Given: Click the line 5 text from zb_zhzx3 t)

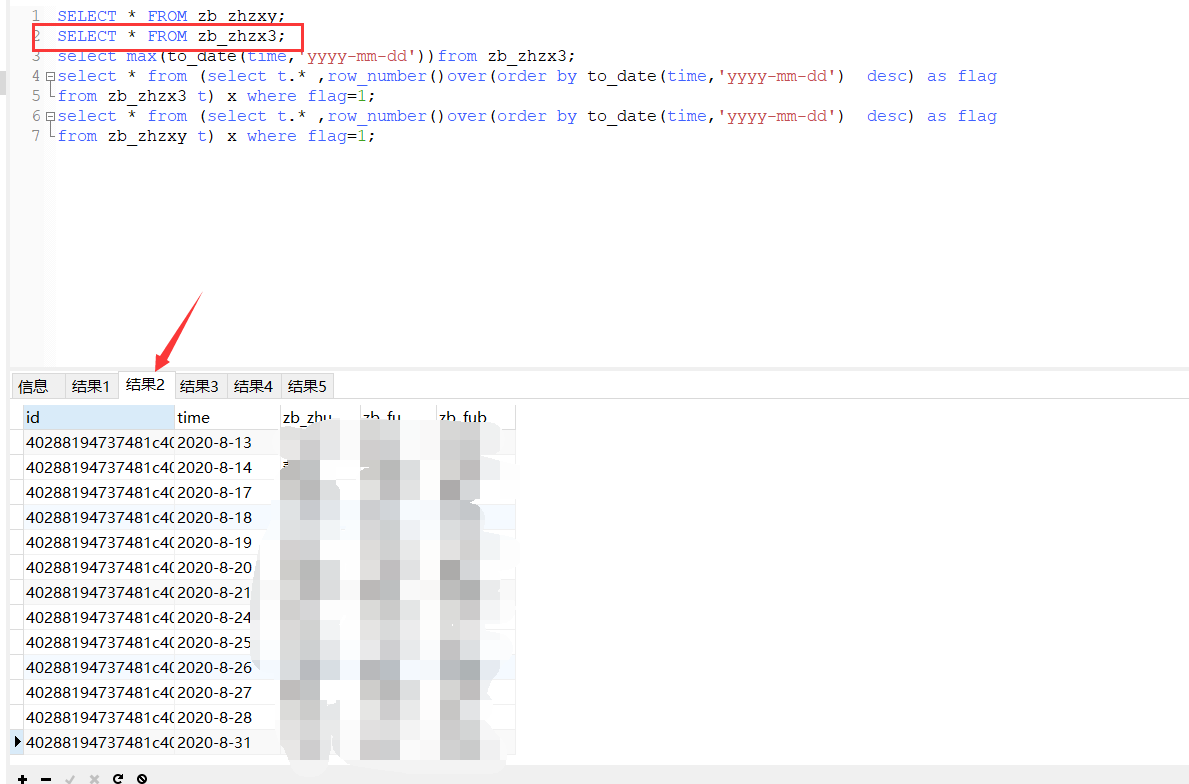Looking at the screenshot, I should pyautogui.click(x=136, y=96).
